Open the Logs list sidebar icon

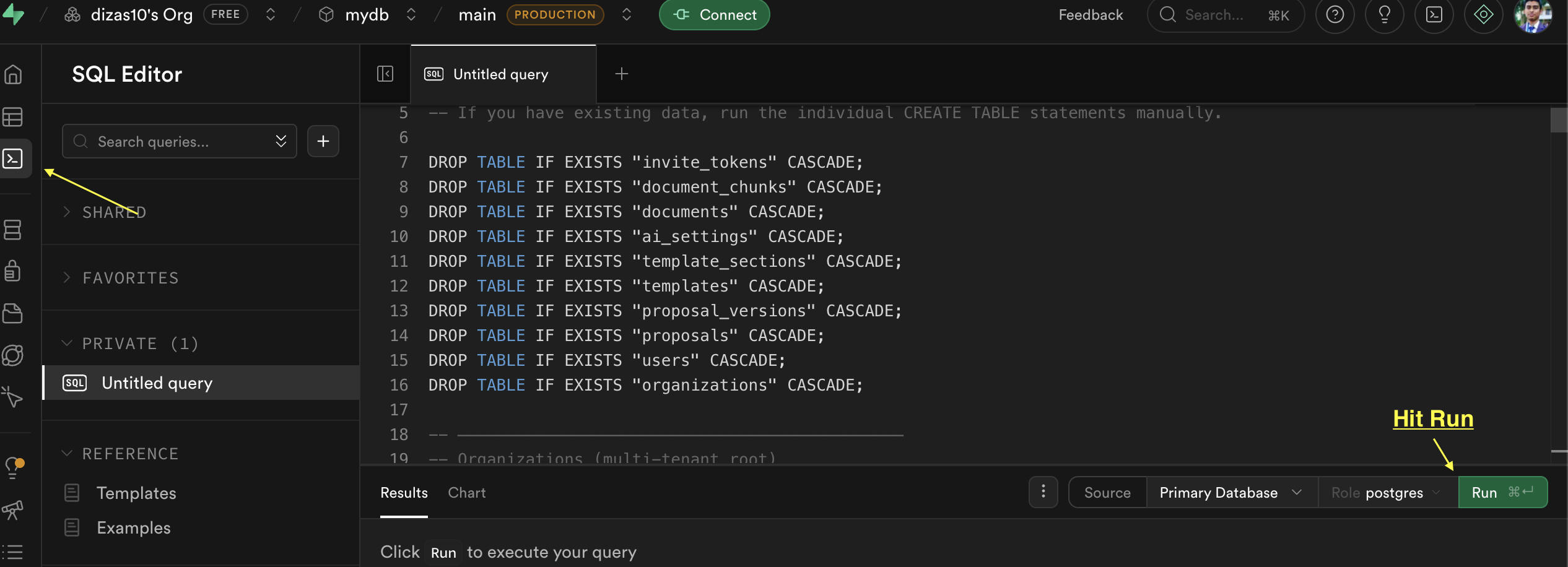[13, 552]
